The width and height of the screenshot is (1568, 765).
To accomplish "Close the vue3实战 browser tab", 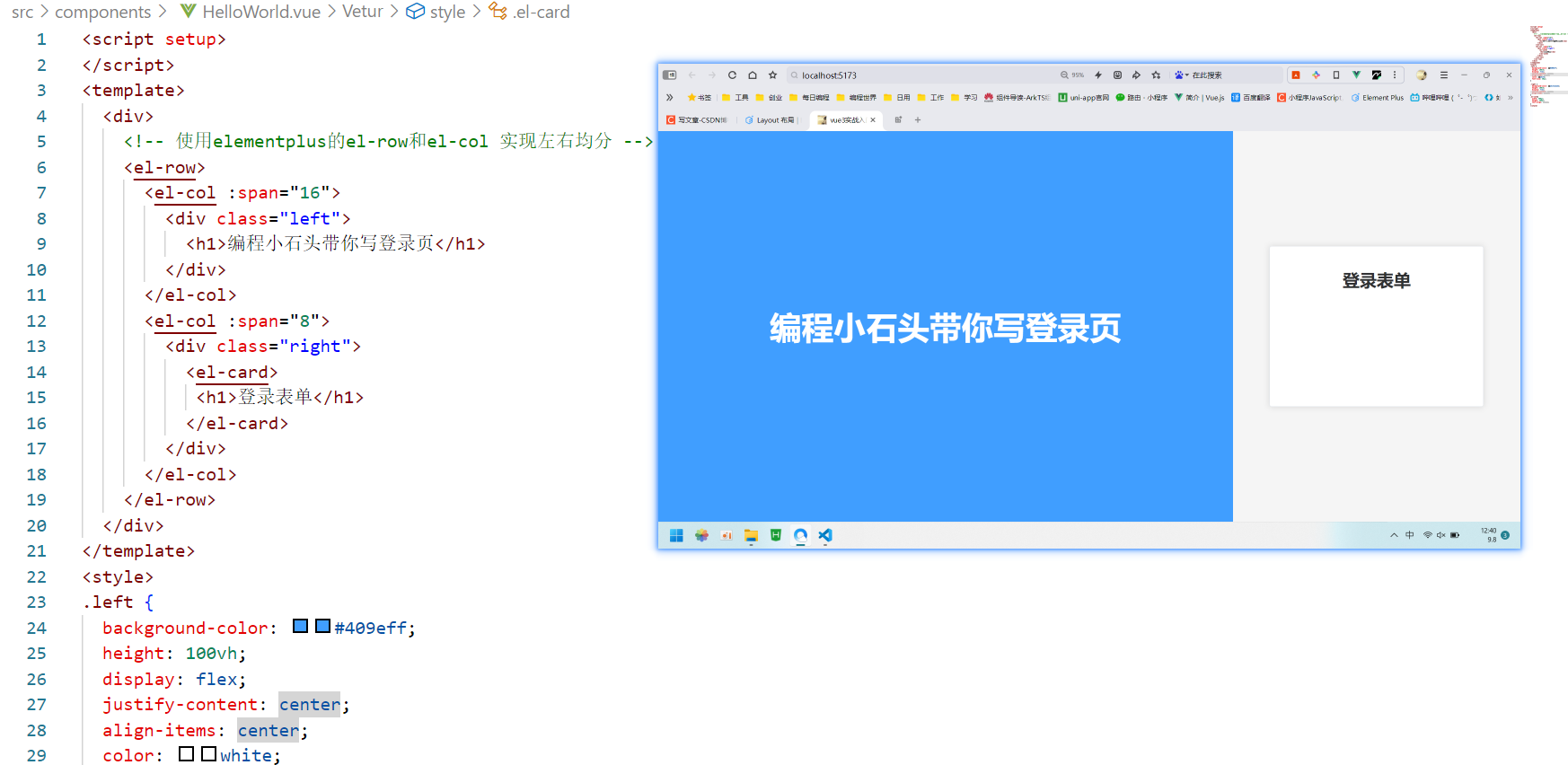I will [x=873, y=119].
